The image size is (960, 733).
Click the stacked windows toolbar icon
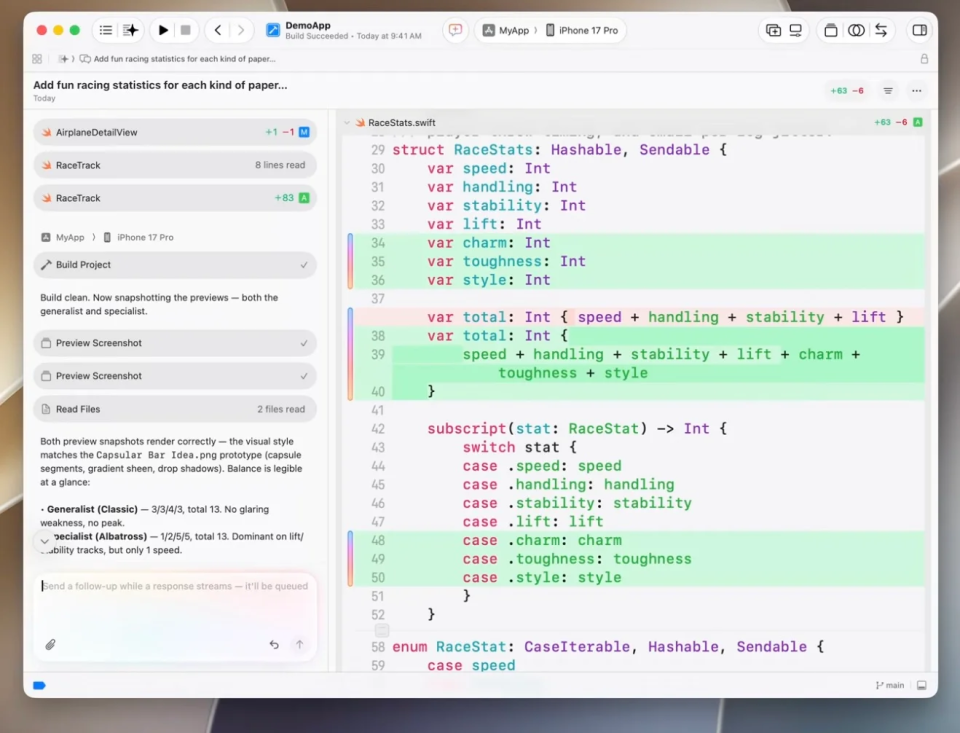pyautogui.click(x=831, y=30)
